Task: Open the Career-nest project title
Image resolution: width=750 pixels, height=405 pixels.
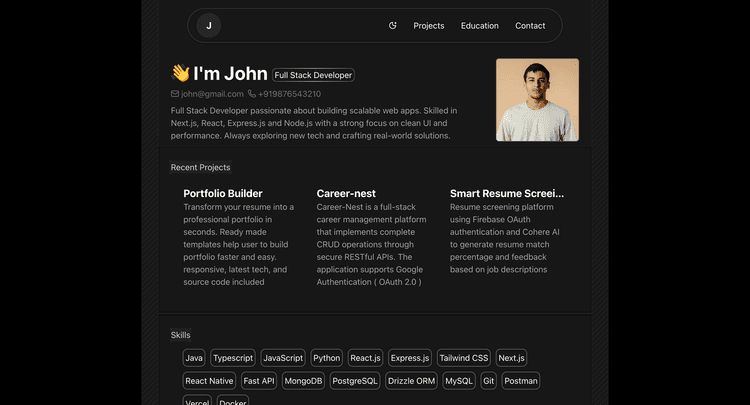Action: click(346, 193)
